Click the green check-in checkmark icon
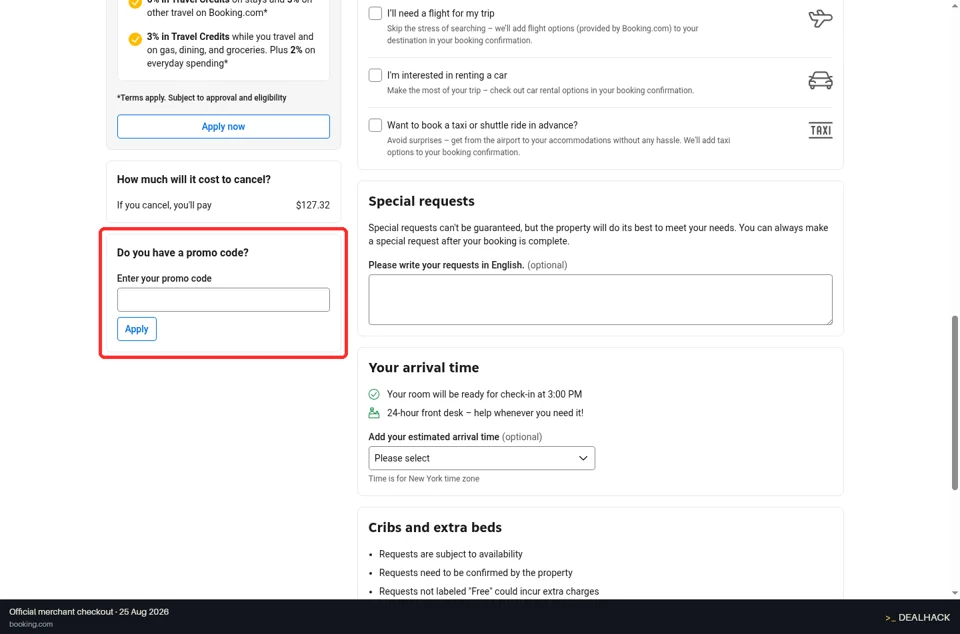 click(x=374, y=394)
